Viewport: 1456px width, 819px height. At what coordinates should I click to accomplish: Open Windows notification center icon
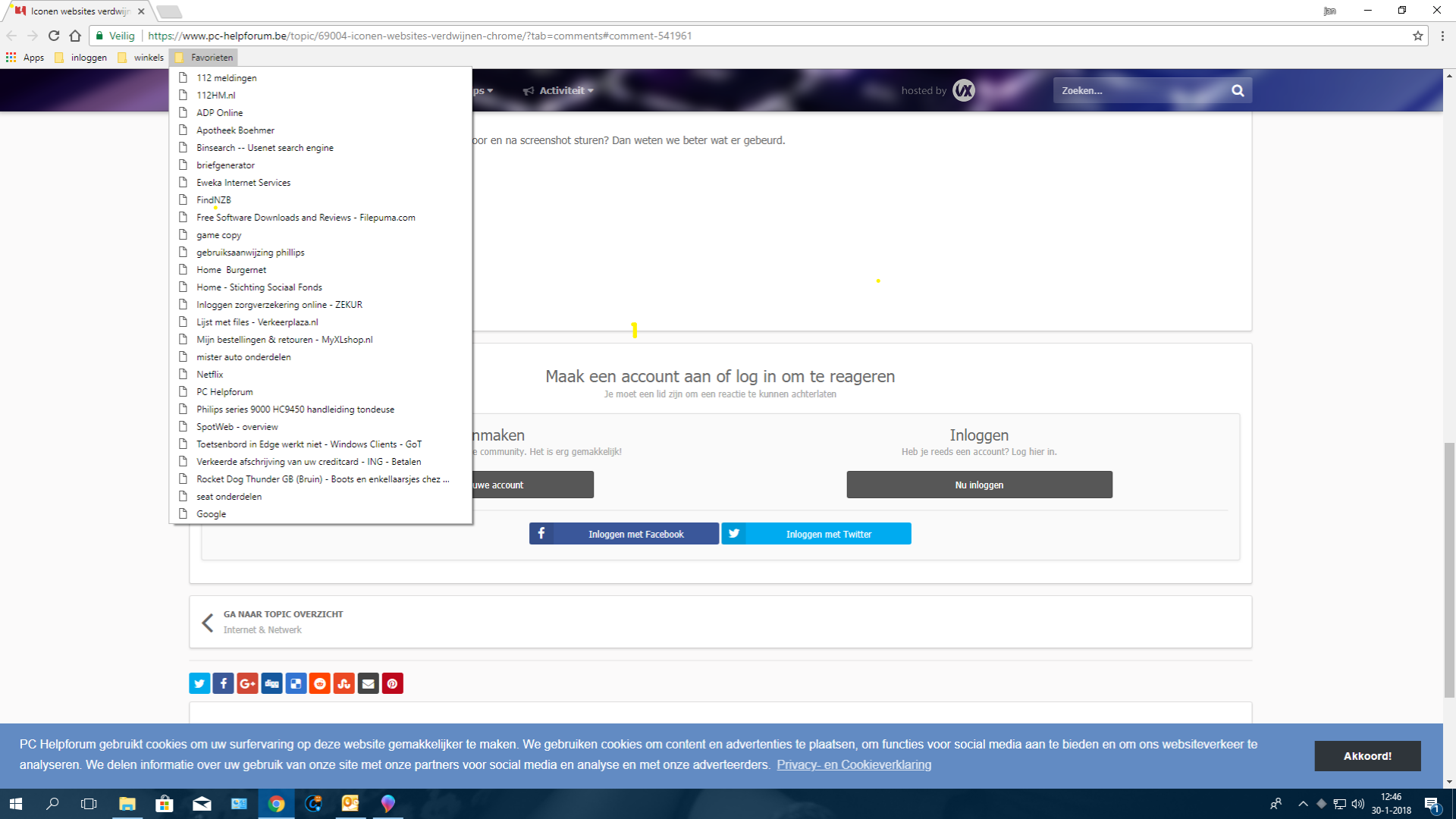pyautogui.click(x=1432, y=805)
